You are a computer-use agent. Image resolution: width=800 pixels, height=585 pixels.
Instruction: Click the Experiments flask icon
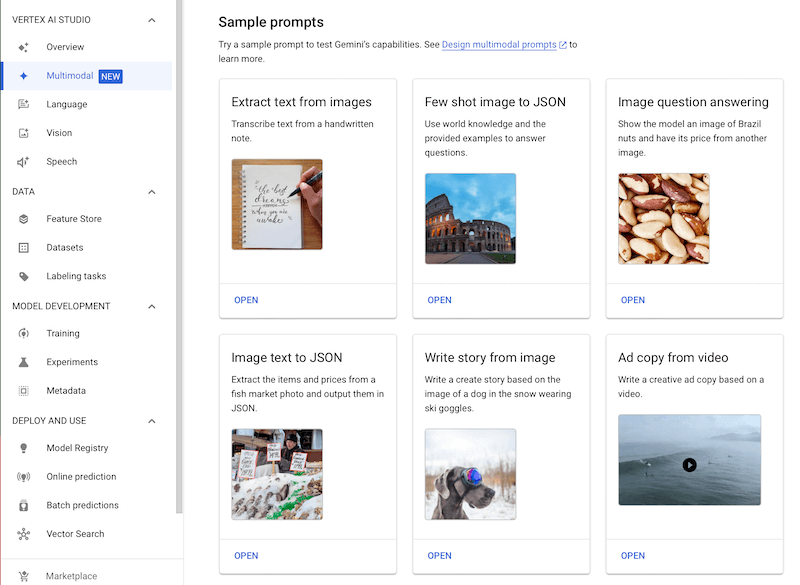[x=24, y=362]
